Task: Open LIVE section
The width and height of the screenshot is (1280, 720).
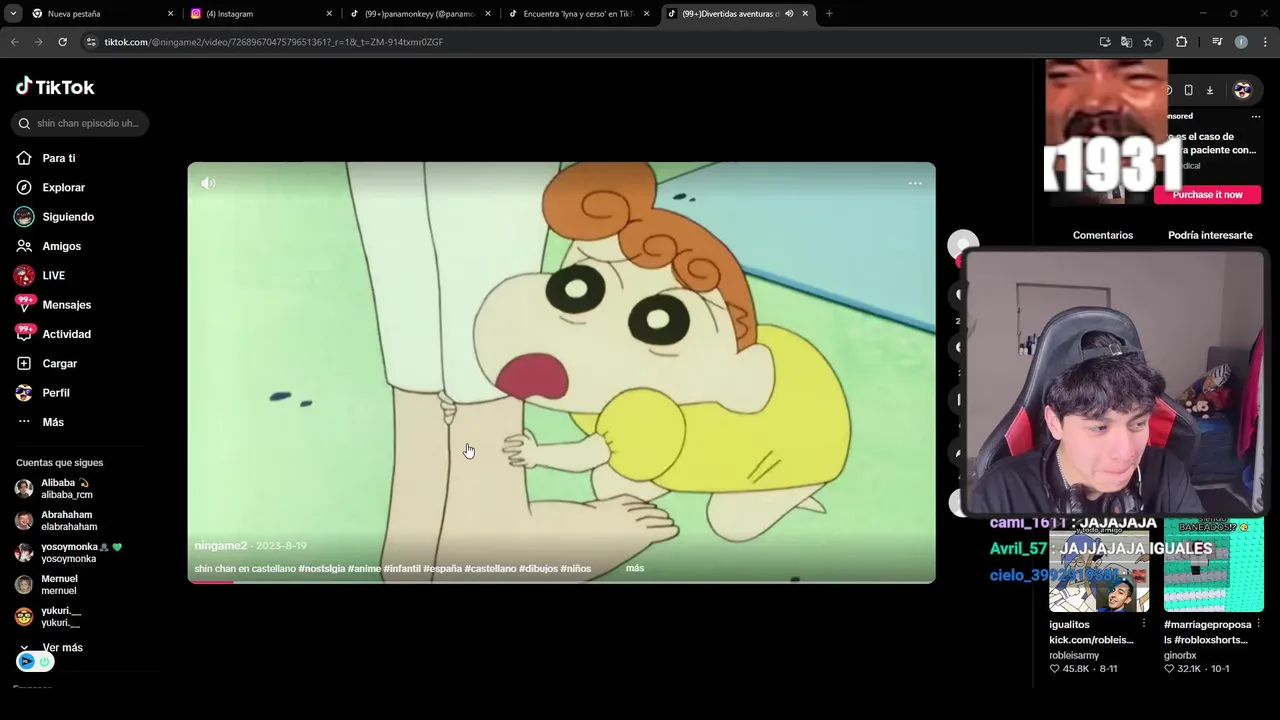Action: [40, 275]
